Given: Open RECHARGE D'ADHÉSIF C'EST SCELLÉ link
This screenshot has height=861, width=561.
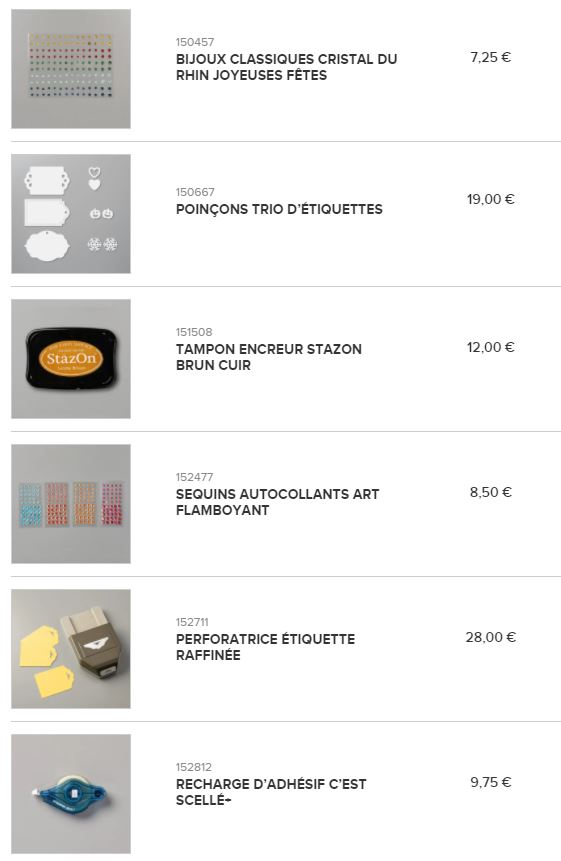Looking at the screenshot, I should [271, 792].
